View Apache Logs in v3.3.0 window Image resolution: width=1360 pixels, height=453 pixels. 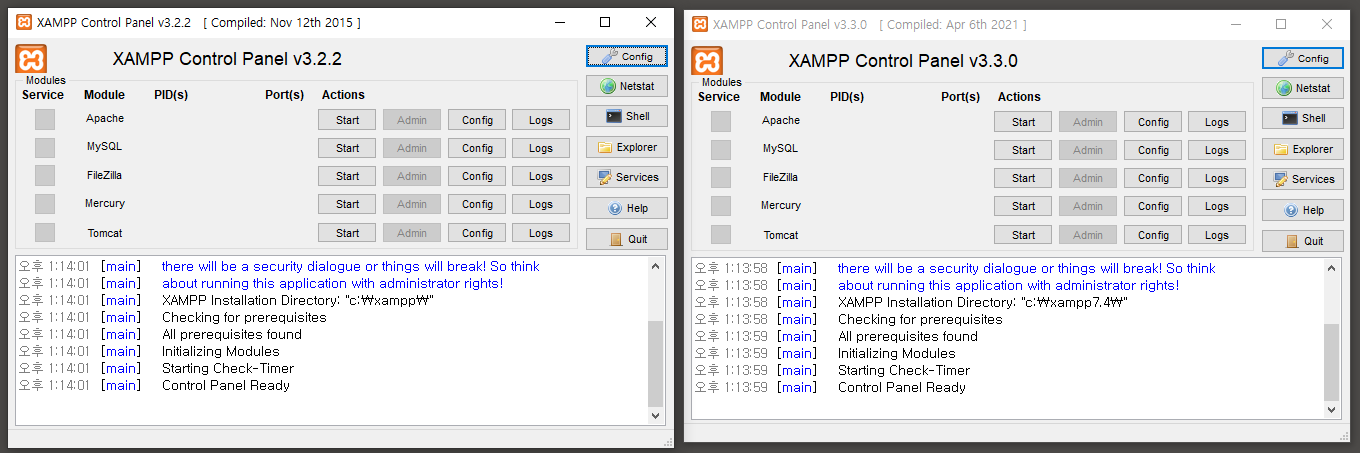[1217, 122]
